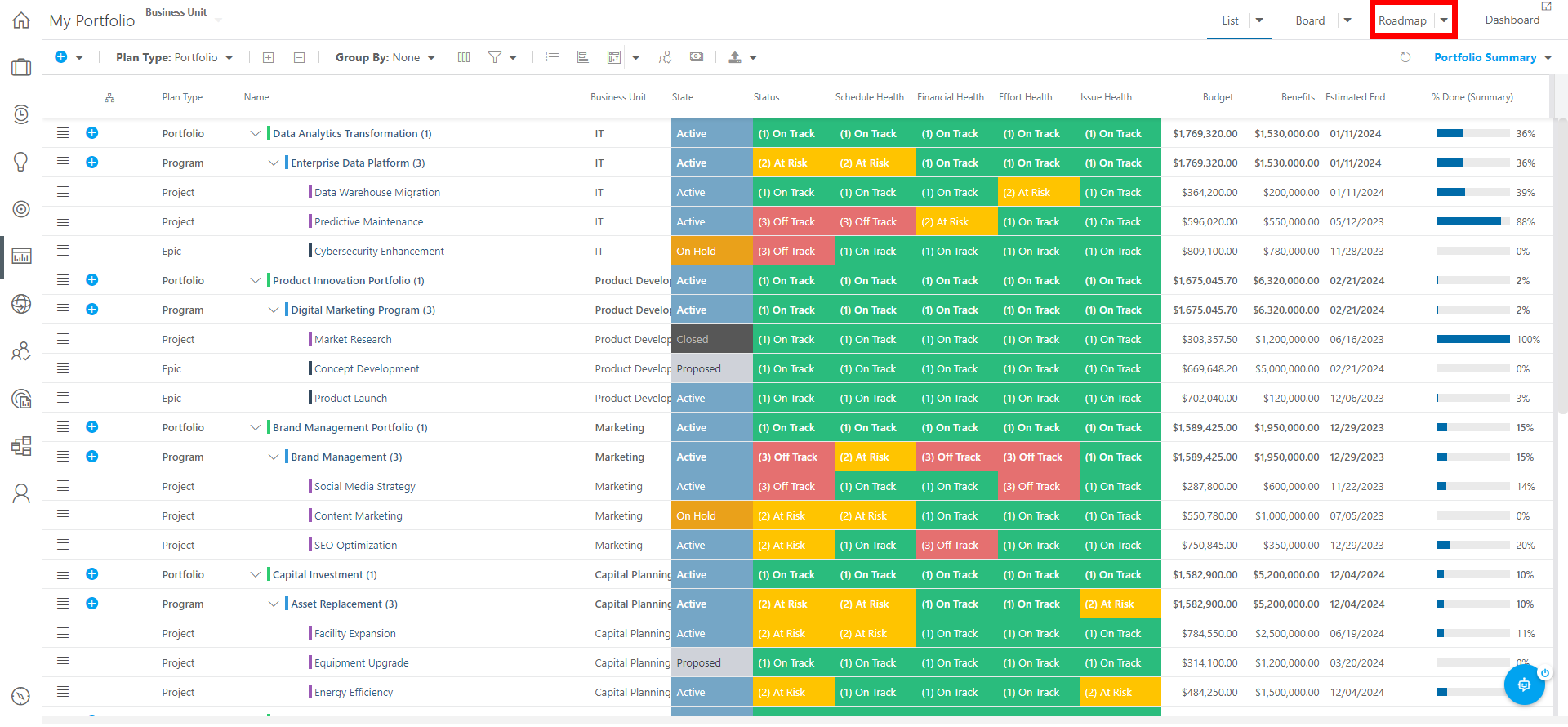1568x727 pixels.
Task: Switch to the List view tab
Action: (x=1230, y=20)
